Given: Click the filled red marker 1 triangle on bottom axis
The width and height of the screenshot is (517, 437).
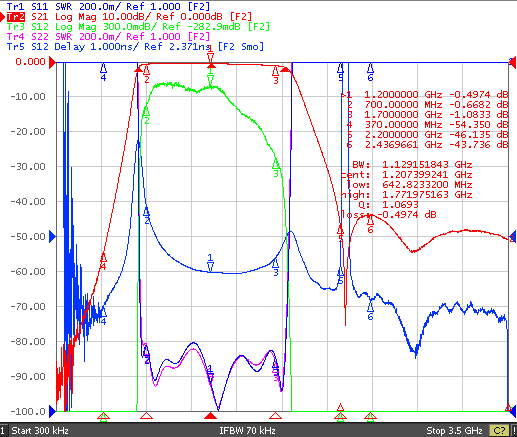Looking at the screenshot, I should 210,416.
